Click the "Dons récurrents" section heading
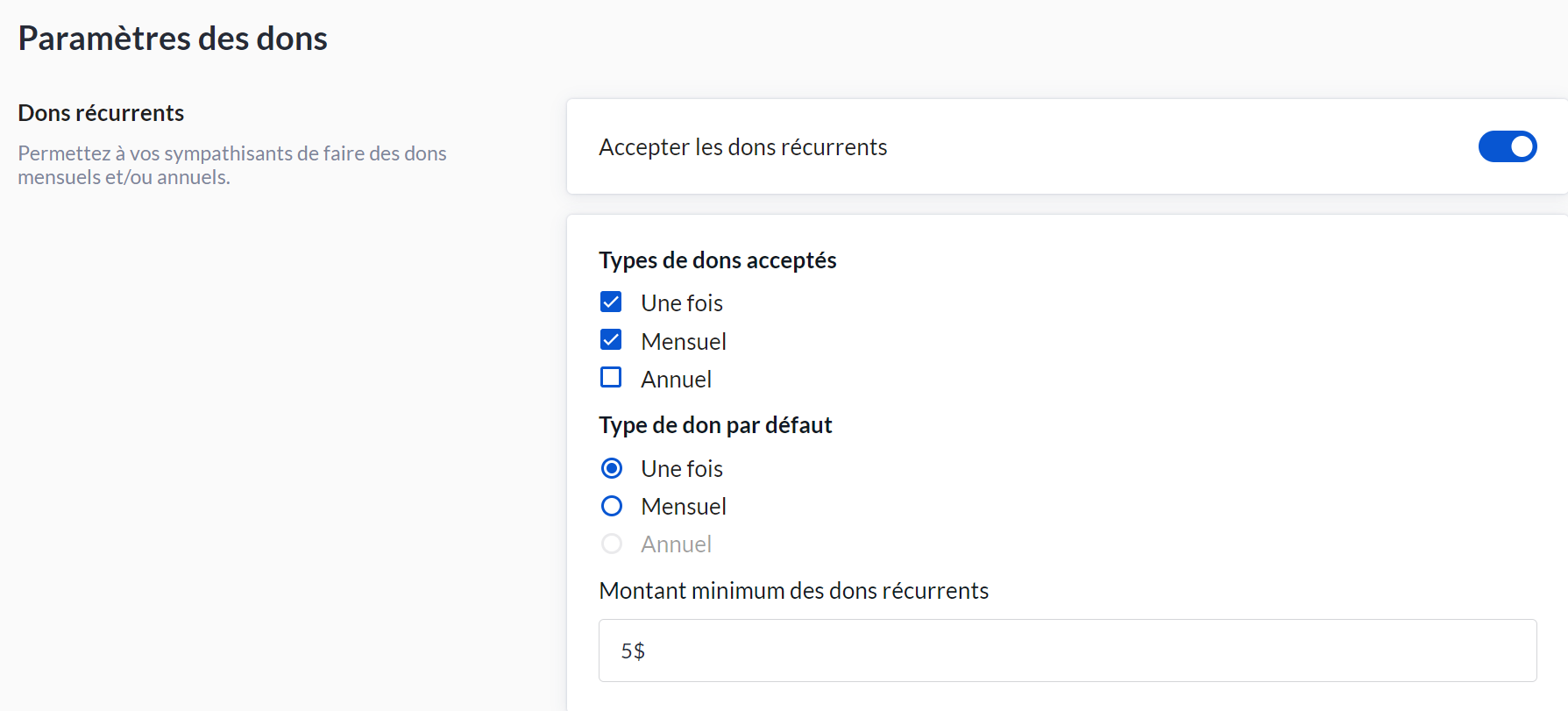This screenshot has height=711, width=1568. pos(101,113)
